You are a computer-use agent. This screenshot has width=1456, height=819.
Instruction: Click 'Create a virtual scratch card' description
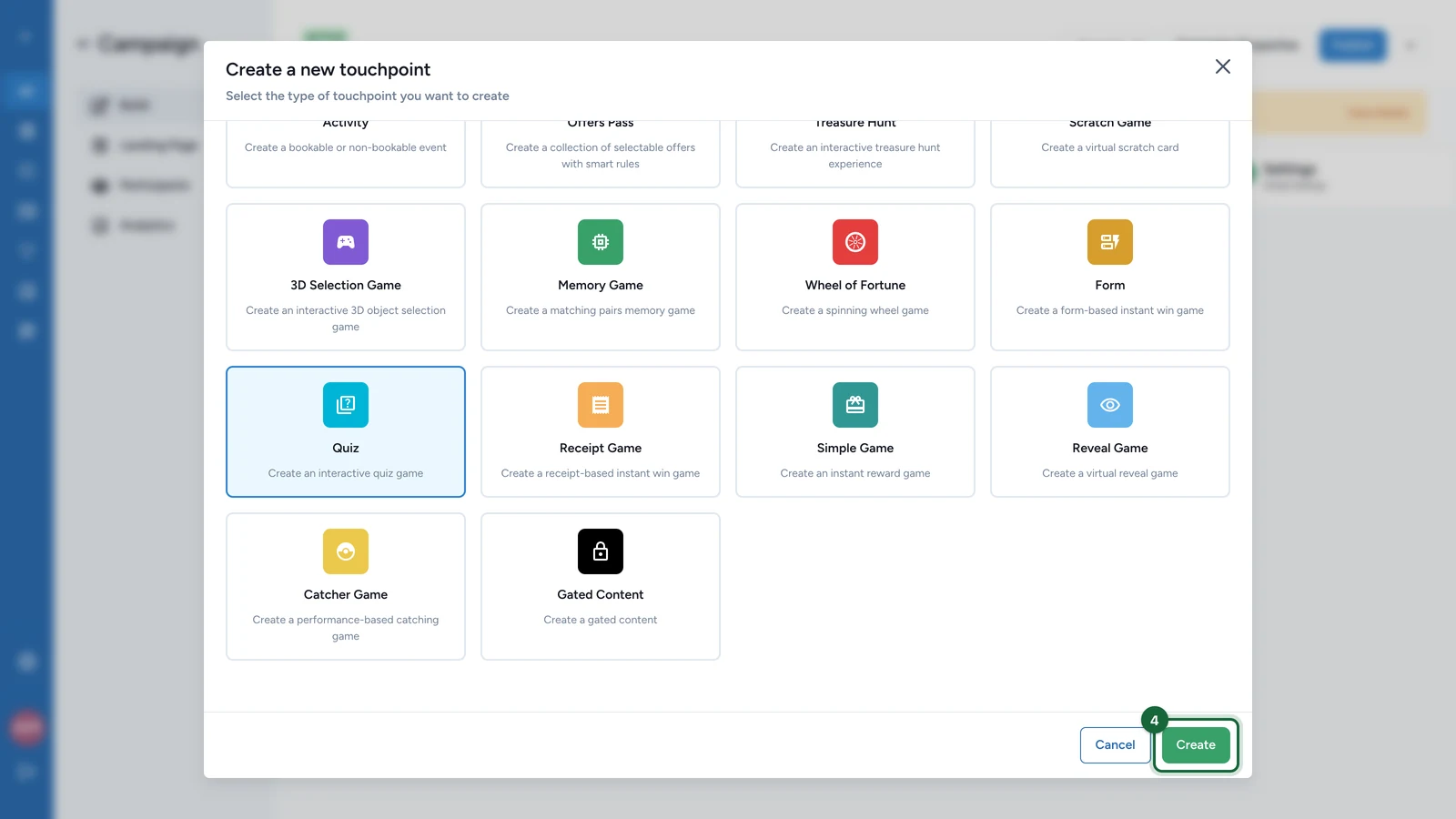point(1110,147)
